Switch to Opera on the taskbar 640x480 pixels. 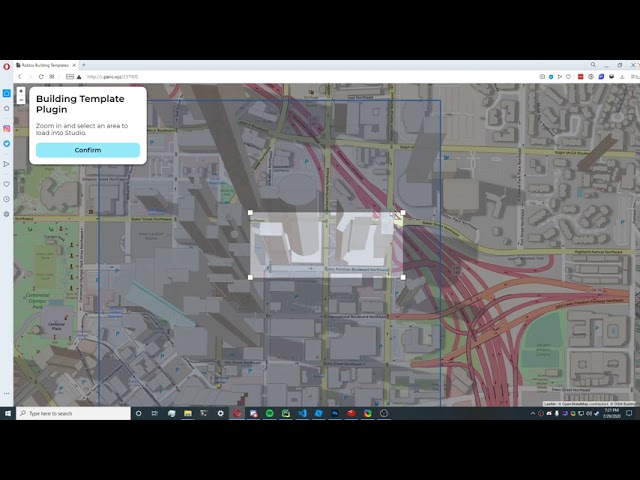[237, 413]
